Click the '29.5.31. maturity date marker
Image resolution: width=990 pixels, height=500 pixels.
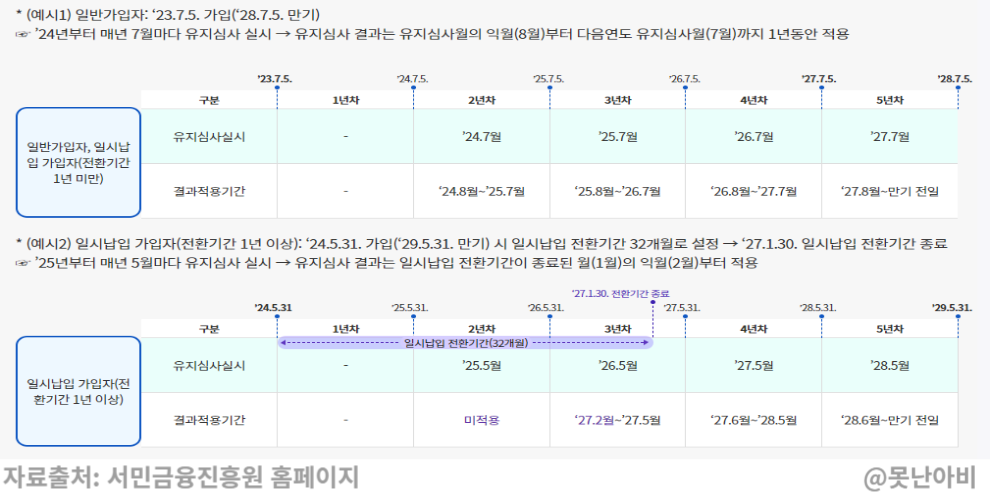point(952,308)
